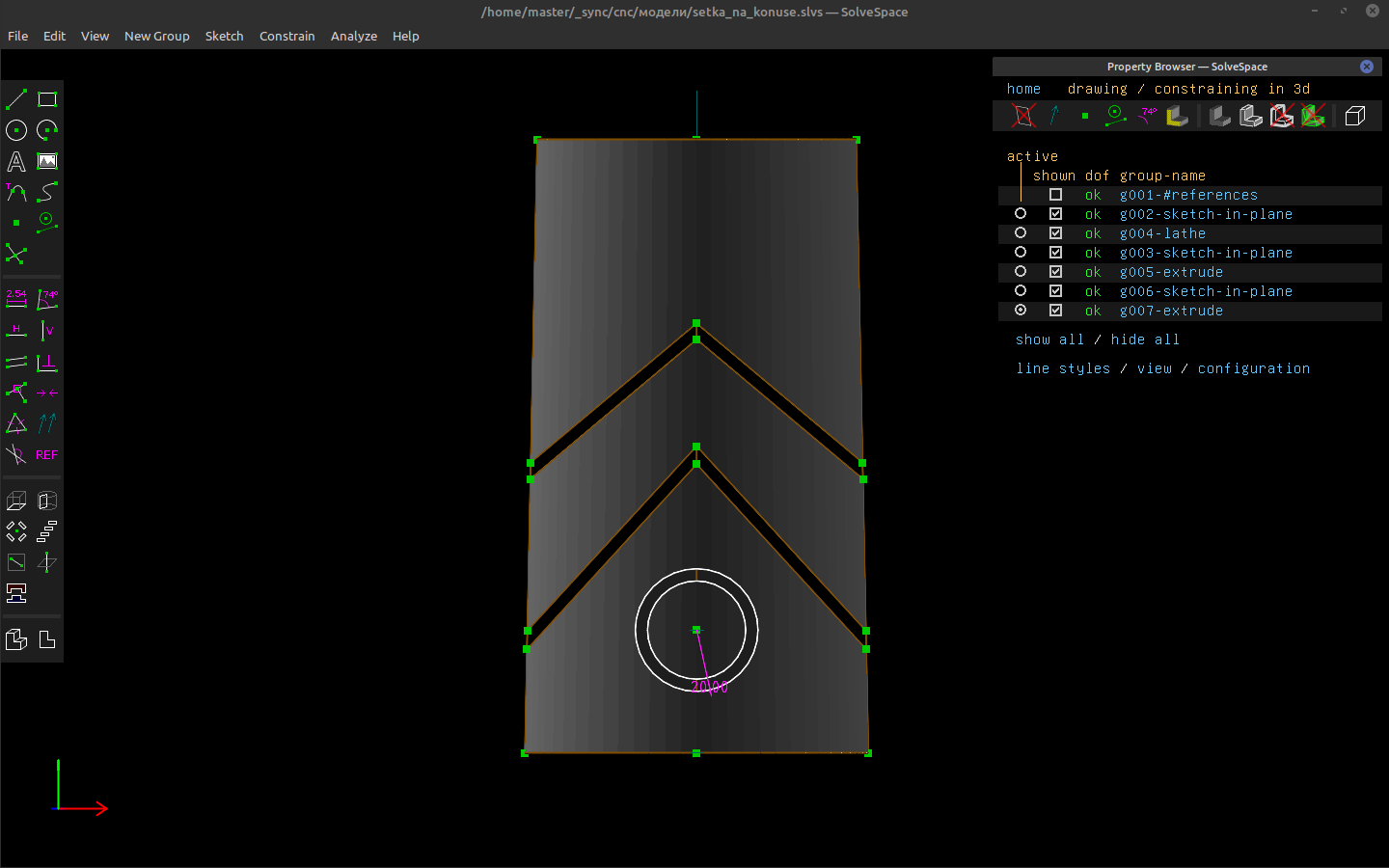Toggle the REF reference dimension tool
This screenshot has width=1389, height=868.
pos(47,454)
